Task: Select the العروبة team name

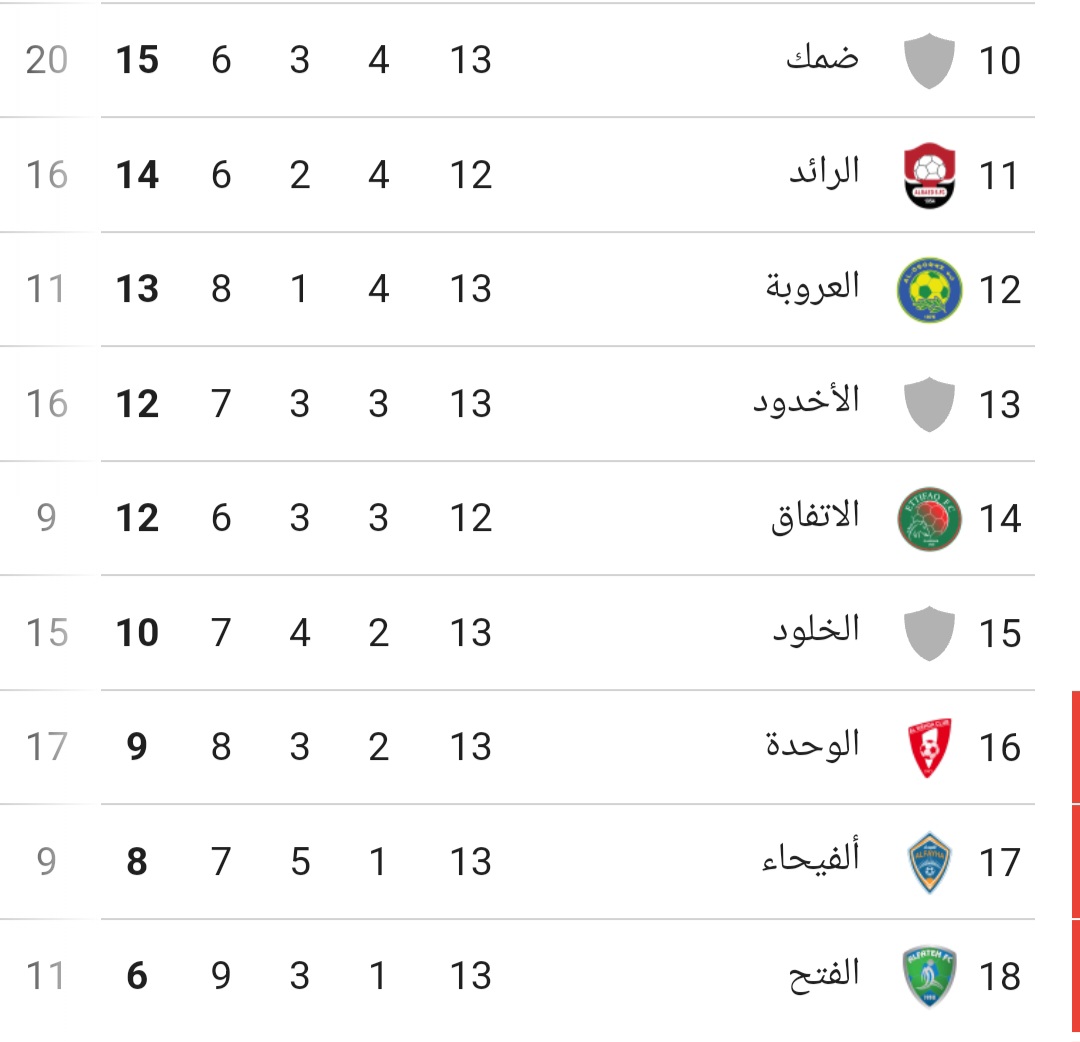Action: coord(813,286)
